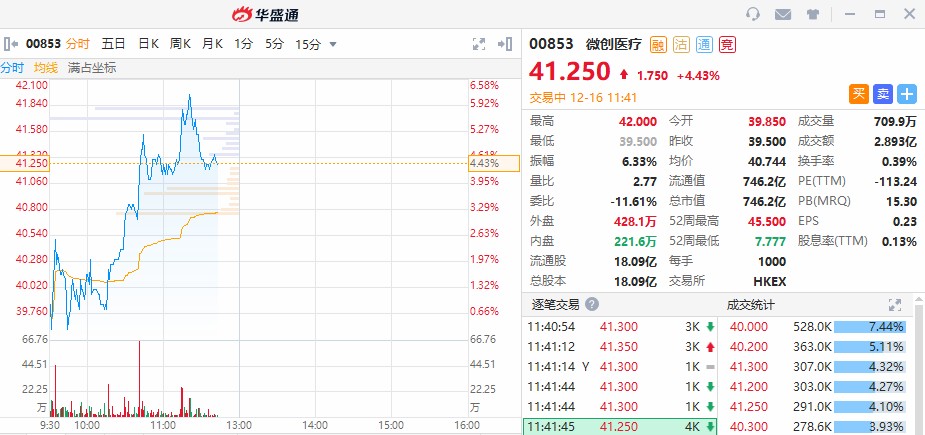This screenshot has height=435, width=925.
Task: Click the help icon beside 逐笔交易
Action: tap(592, 304)
